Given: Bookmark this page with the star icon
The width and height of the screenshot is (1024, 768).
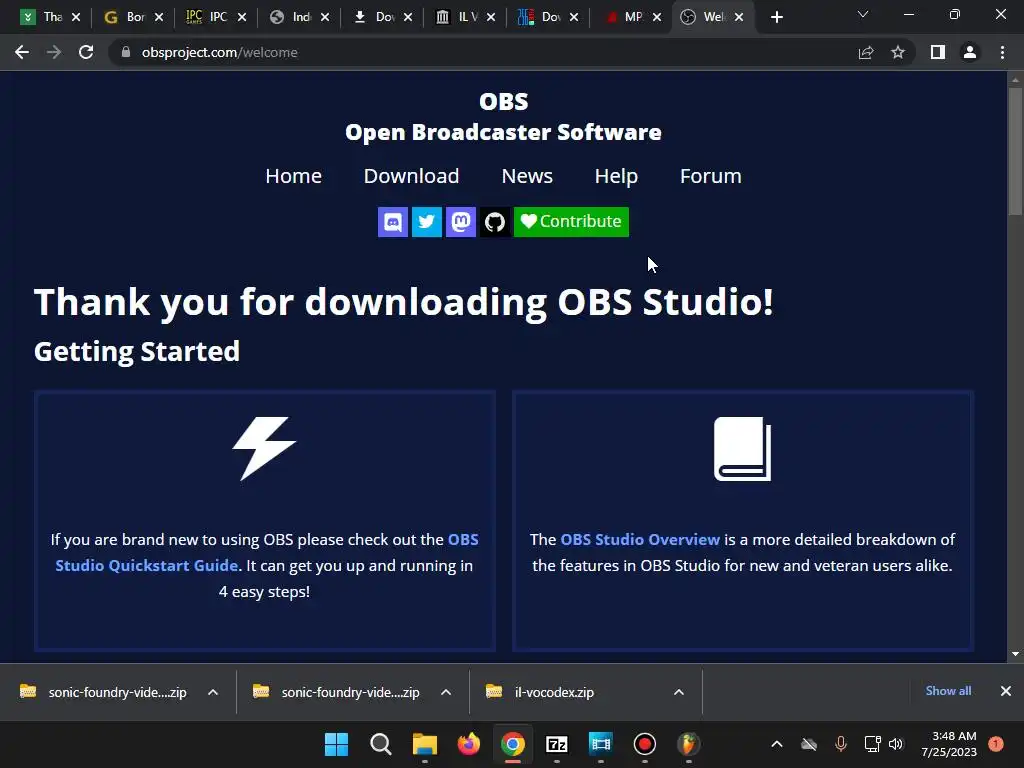Looking at the screenshot, I should pyautogui.click(x=898, y=52).
